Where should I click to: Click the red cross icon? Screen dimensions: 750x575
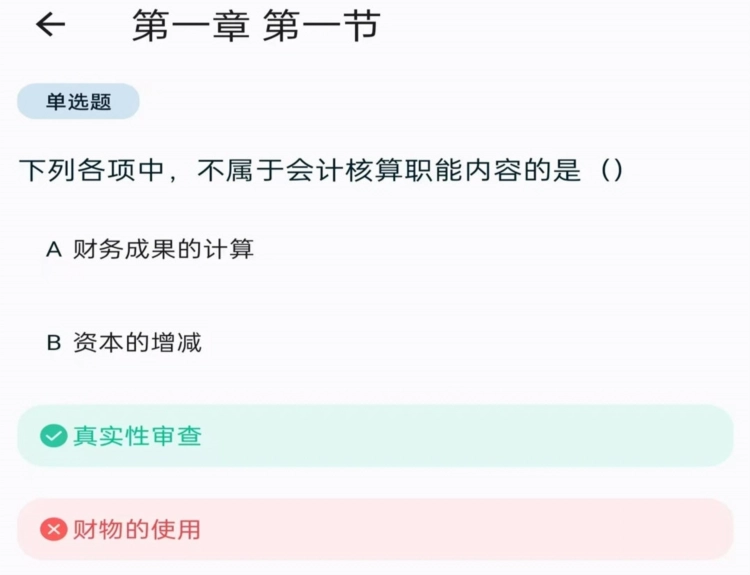click(53, 529)
